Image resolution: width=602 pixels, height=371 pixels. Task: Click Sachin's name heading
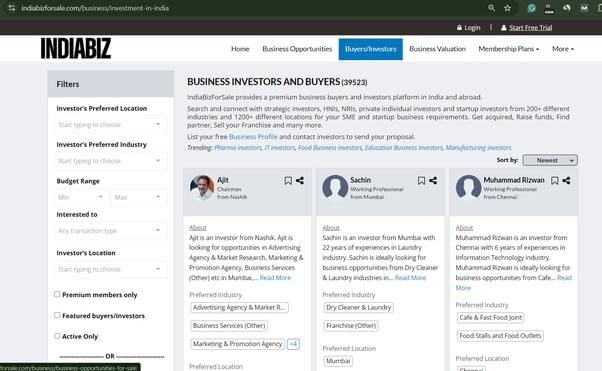click(x=361, y=180)
